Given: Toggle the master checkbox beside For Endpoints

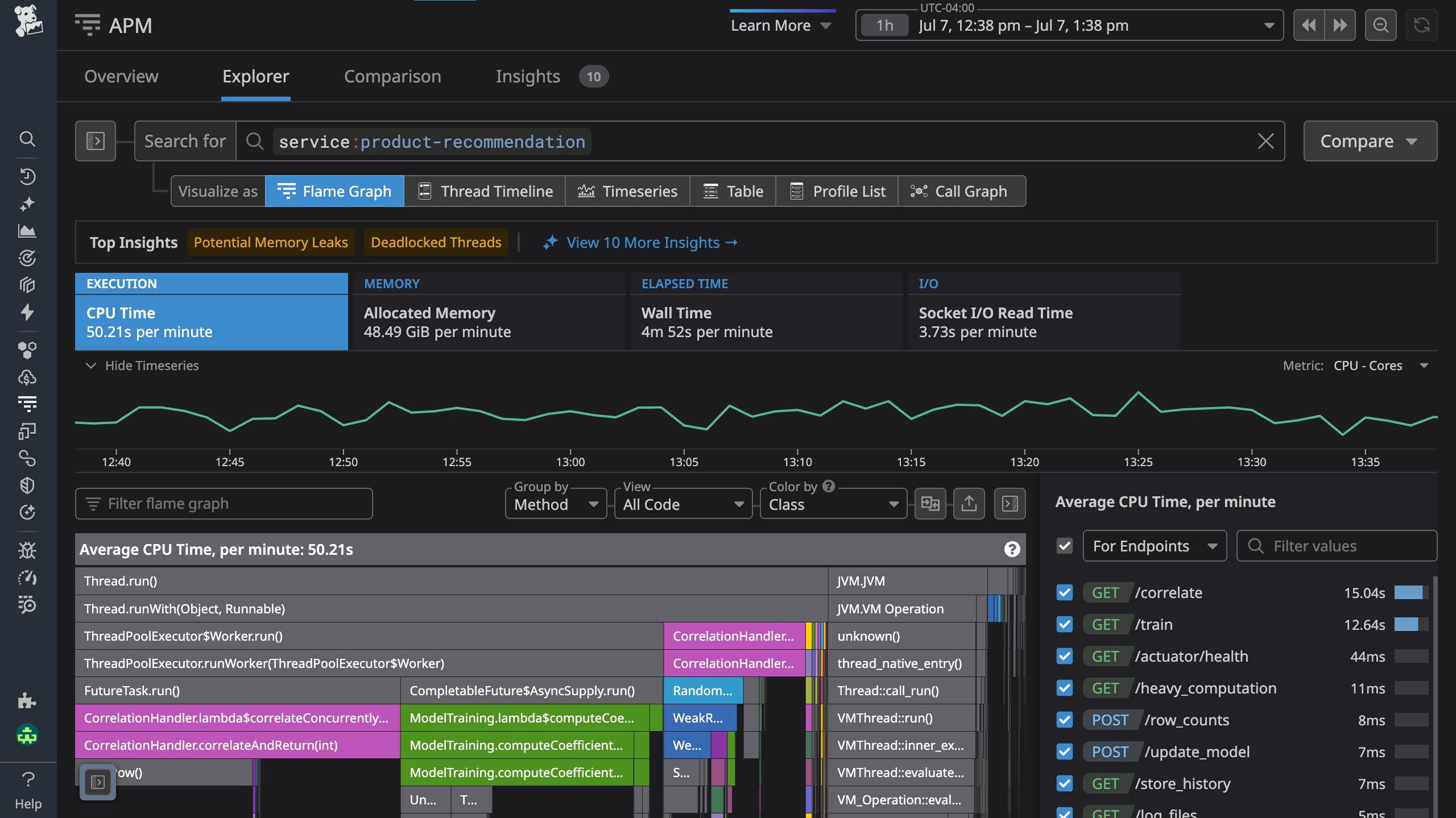Looking at the screenshot, I should [1065, 545].
